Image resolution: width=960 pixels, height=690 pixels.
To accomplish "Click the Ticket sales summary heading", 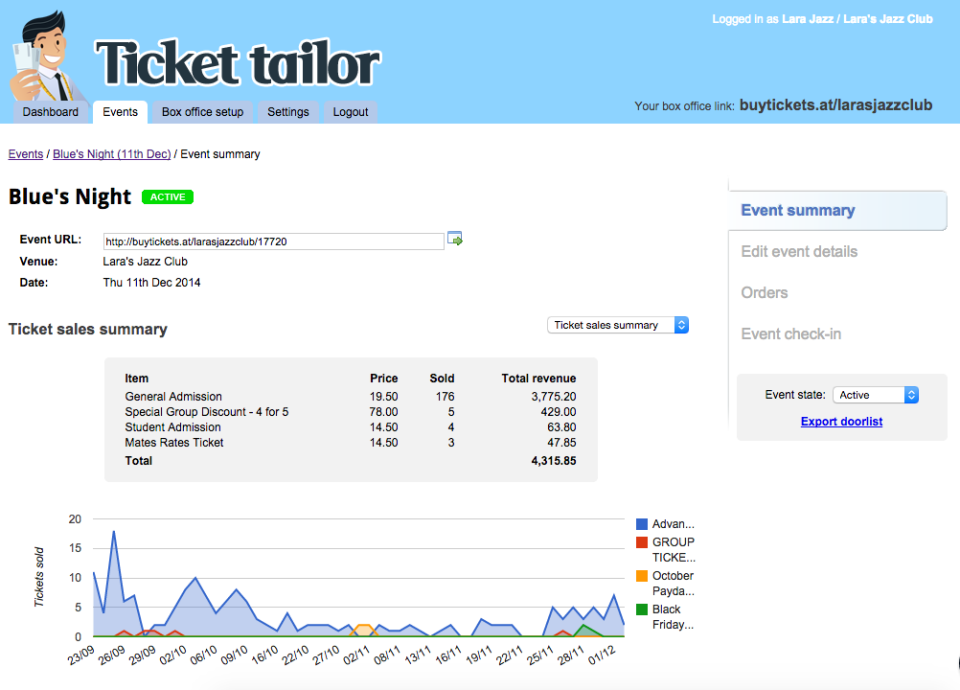I will click(88, 329).
